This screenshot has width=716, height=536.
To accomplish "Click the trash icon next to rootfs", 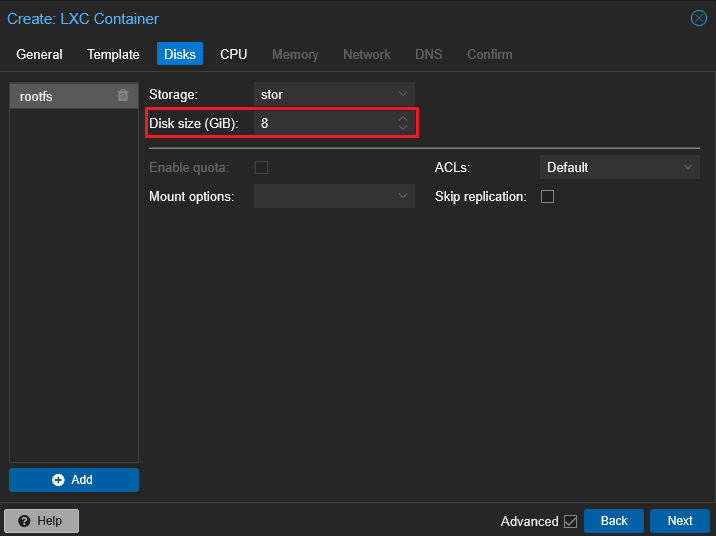I will pyautogui.click(x=123, y=96).
